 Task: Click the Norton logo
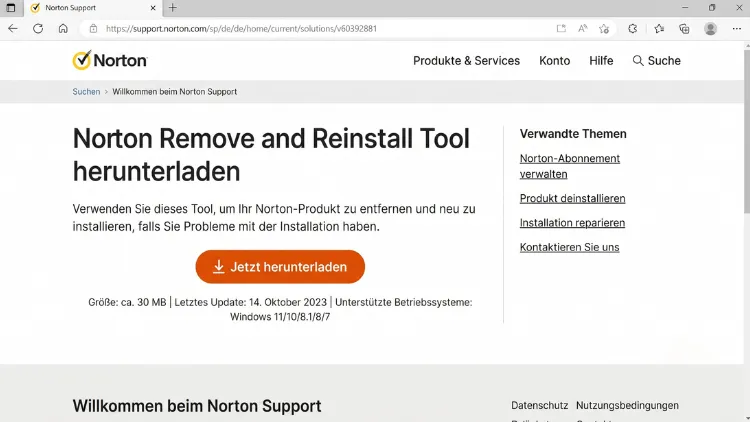click(x=110, y=60)
